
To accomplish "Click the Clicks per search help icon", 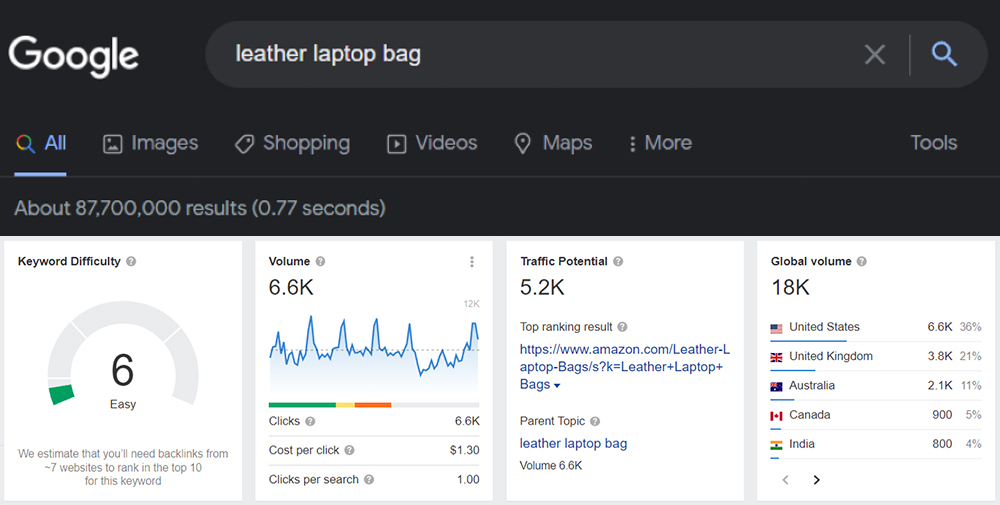I will [369, 479].
